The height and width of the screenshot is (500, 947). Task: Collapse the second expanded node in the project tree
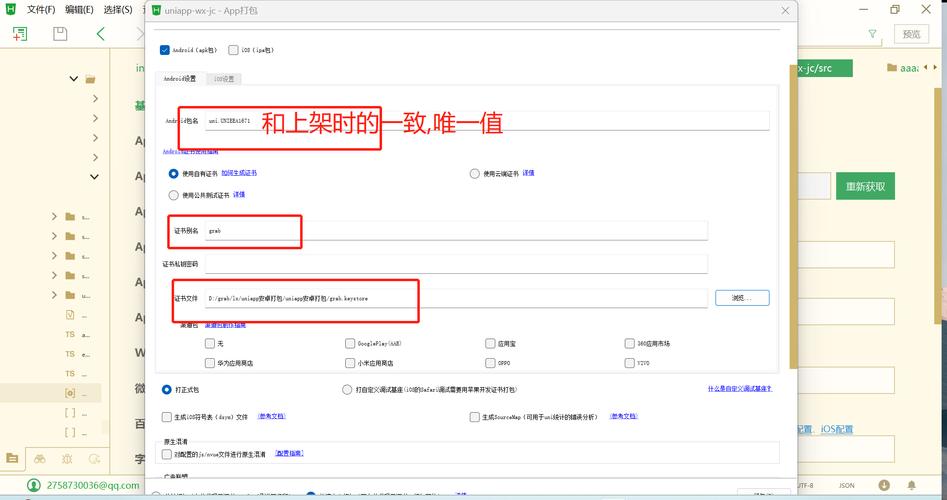point(95,177)
